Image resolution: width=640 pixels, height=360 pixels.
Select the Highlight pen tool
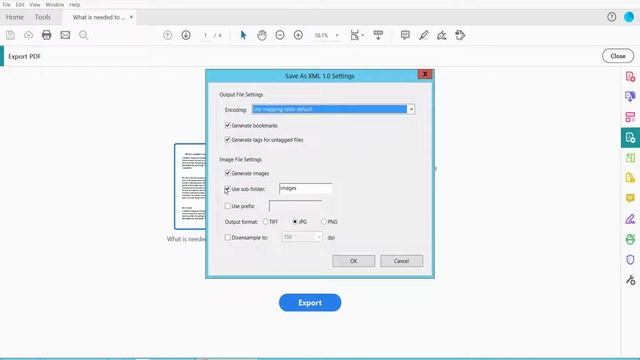pyautogui.click(x=423, y=35)
